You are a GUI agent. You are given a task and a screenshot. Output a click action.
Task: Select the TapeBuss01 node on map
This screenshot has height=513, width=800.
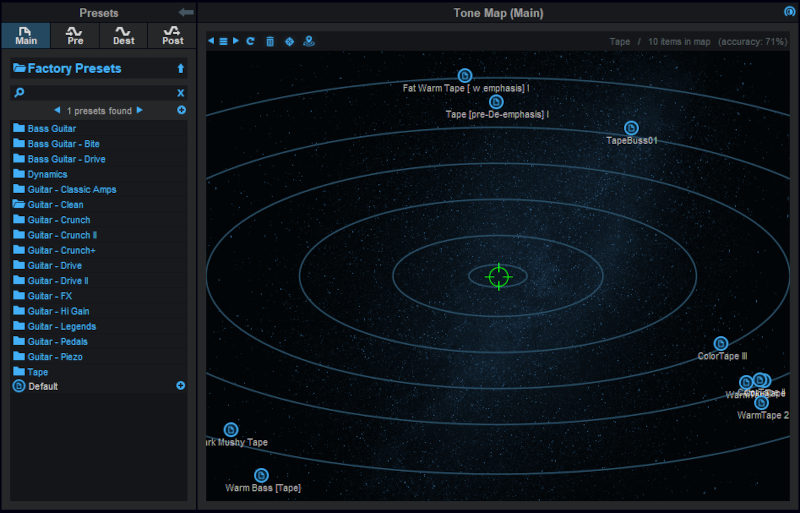tap(631, 128)
